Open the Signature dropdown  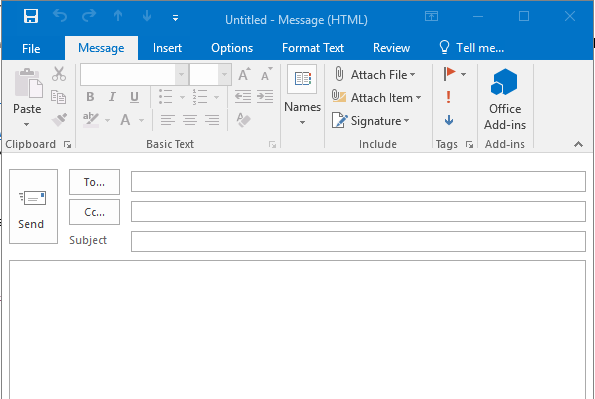click(406, 121)
